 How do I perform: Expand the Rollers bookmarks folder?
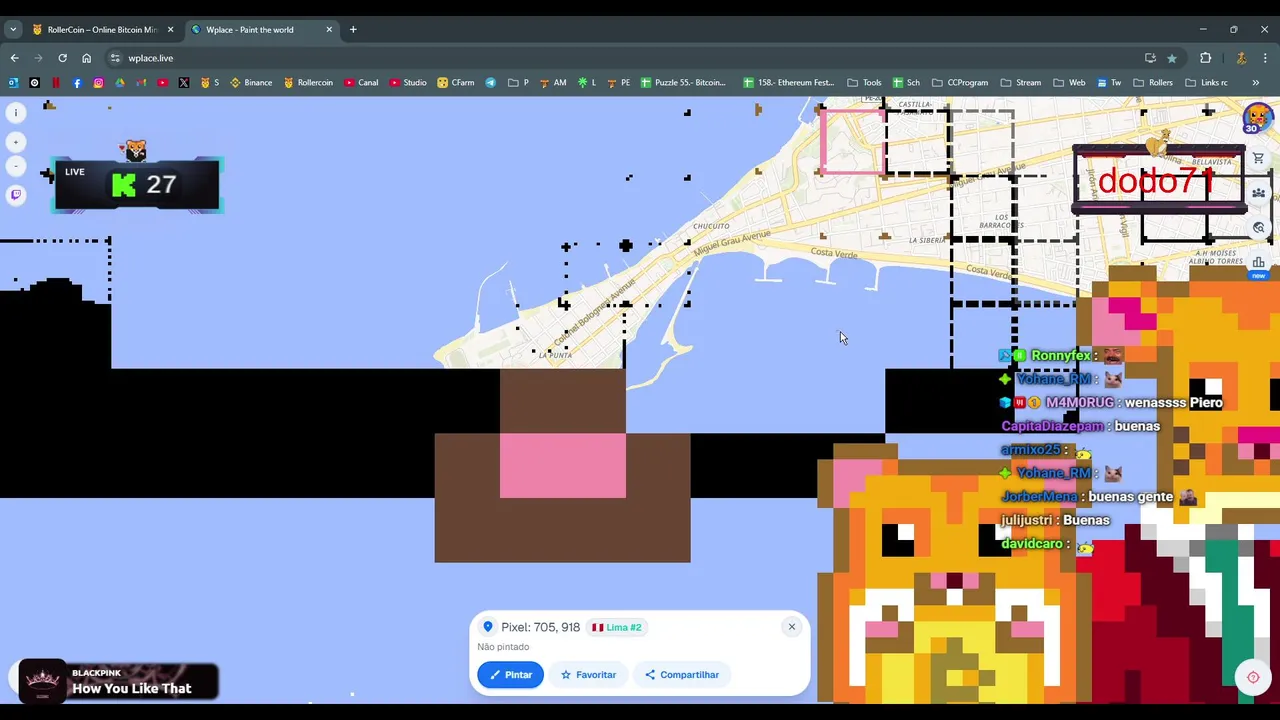[x=1153, y=82]
